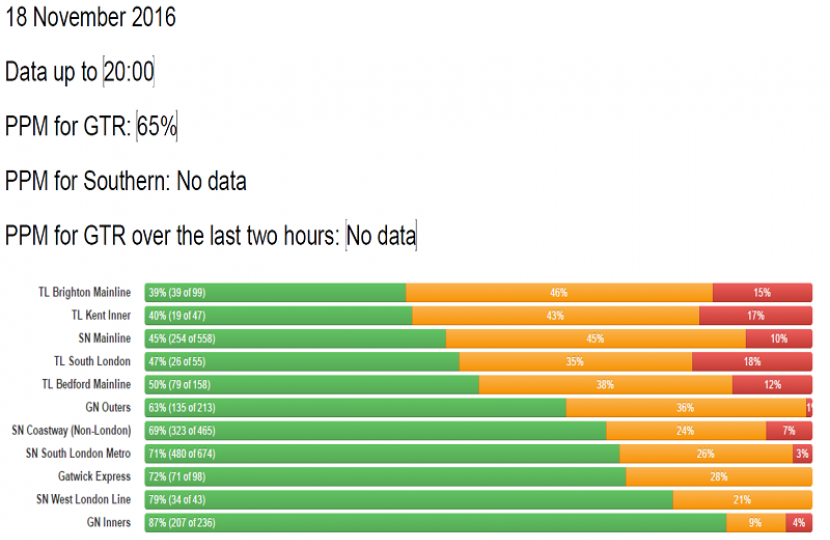Click the red 4% GN Inners segment
This screenshot has height=540, width=830.
798,522
